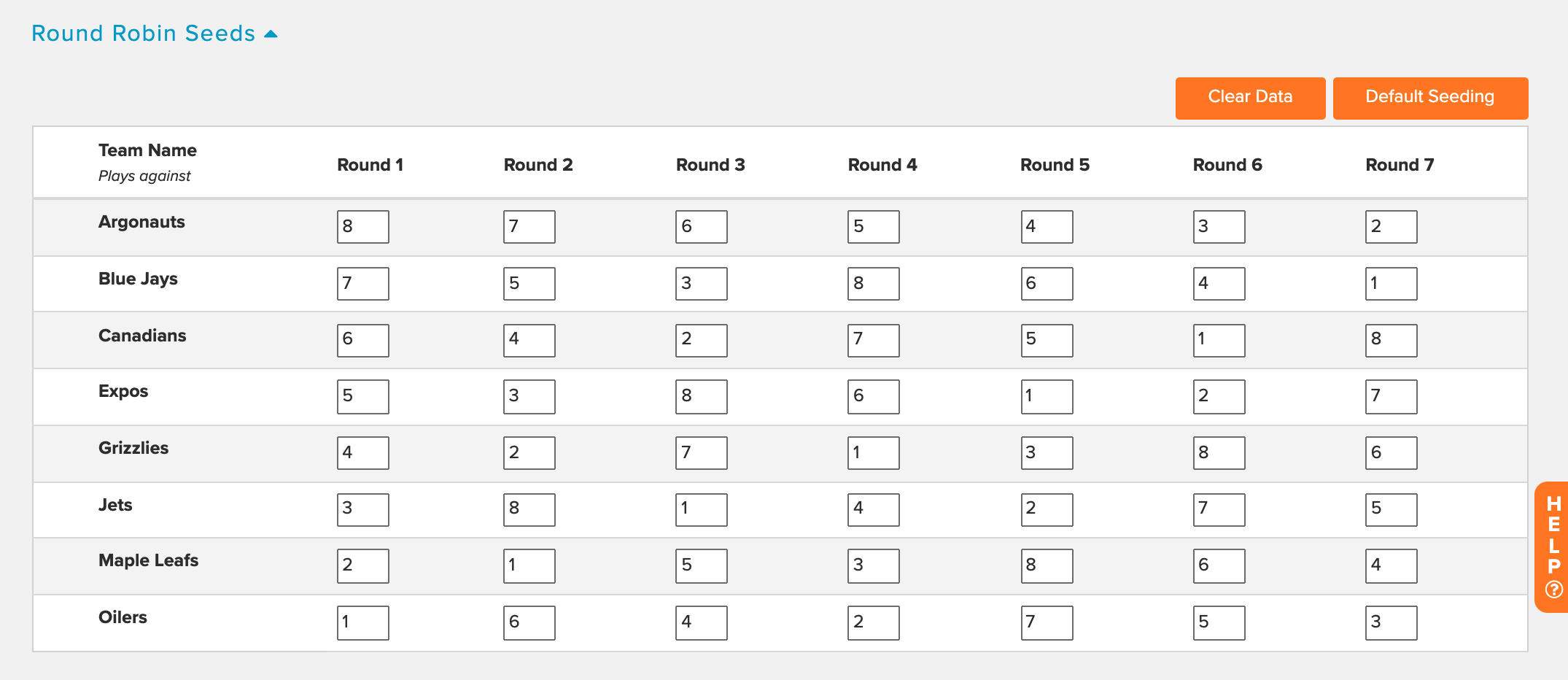Select Jets Round 5 seed field
The height and width of the screenshot is (680, 1568).
1047,510
